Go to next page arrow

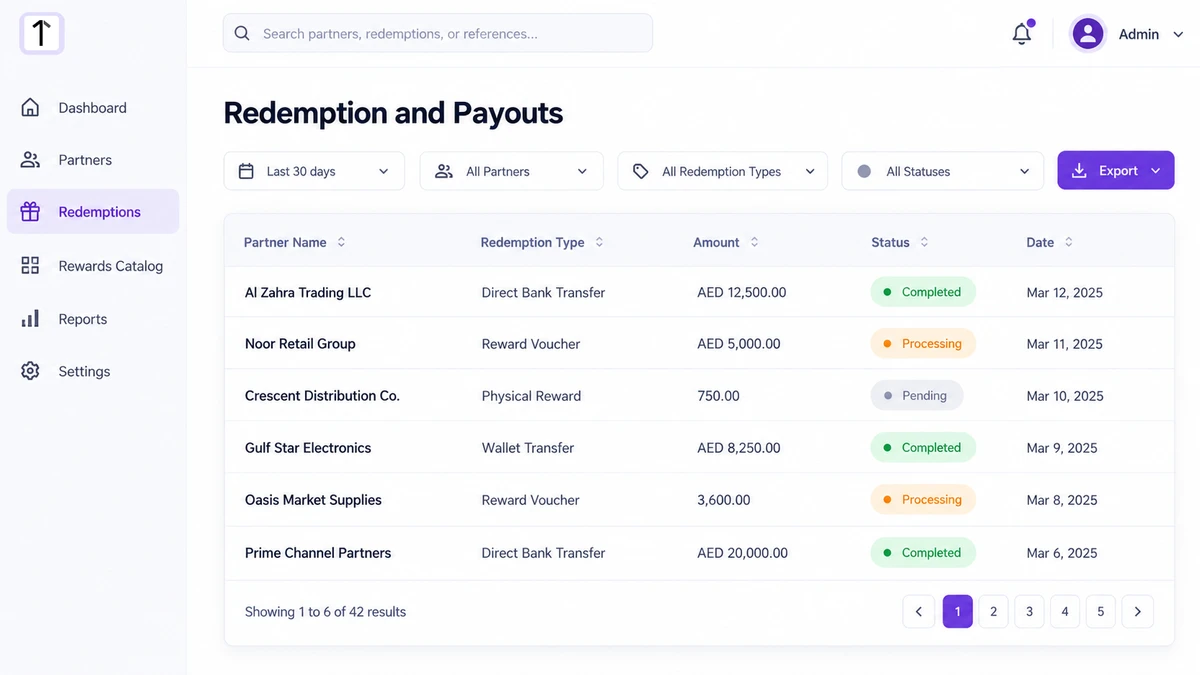1137,612
